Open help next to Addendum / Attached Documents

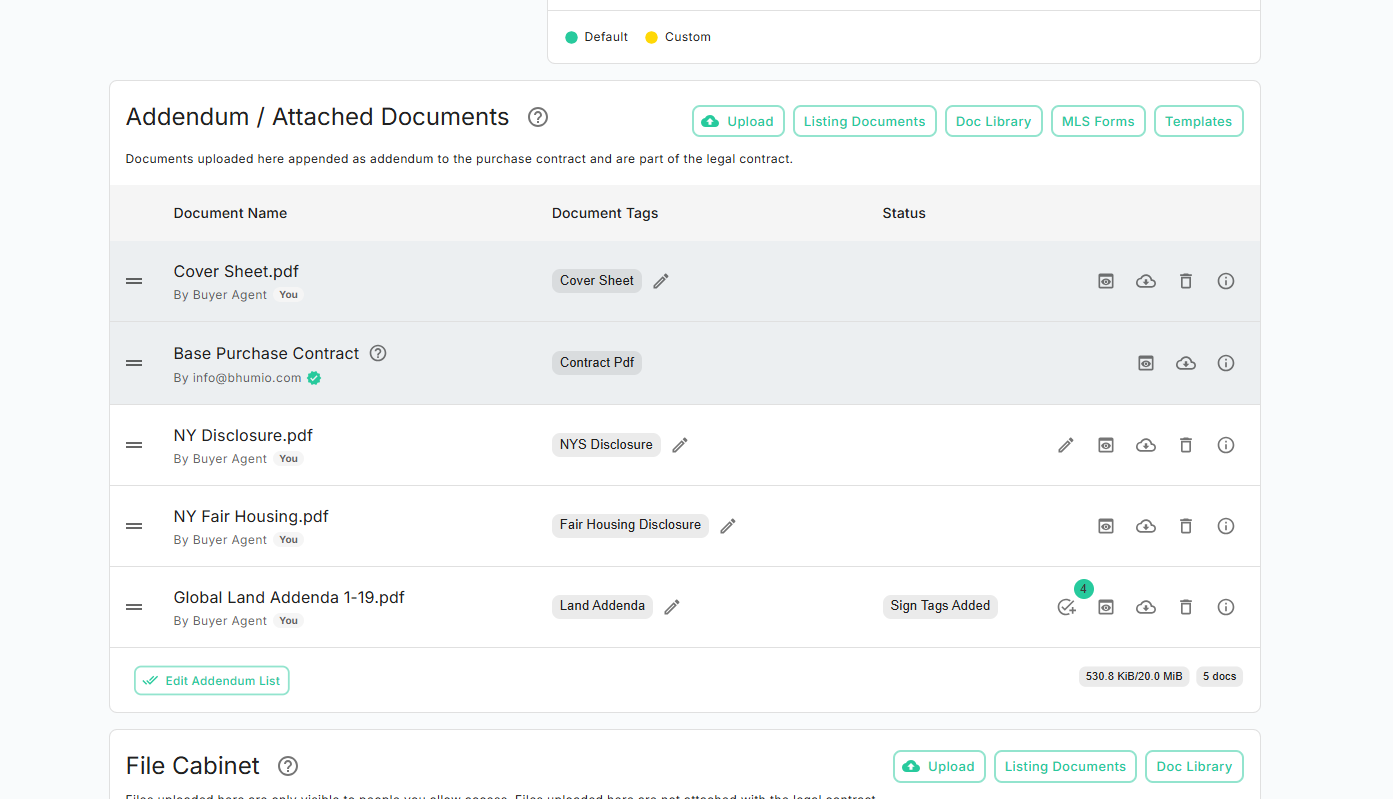pos(537,117)
